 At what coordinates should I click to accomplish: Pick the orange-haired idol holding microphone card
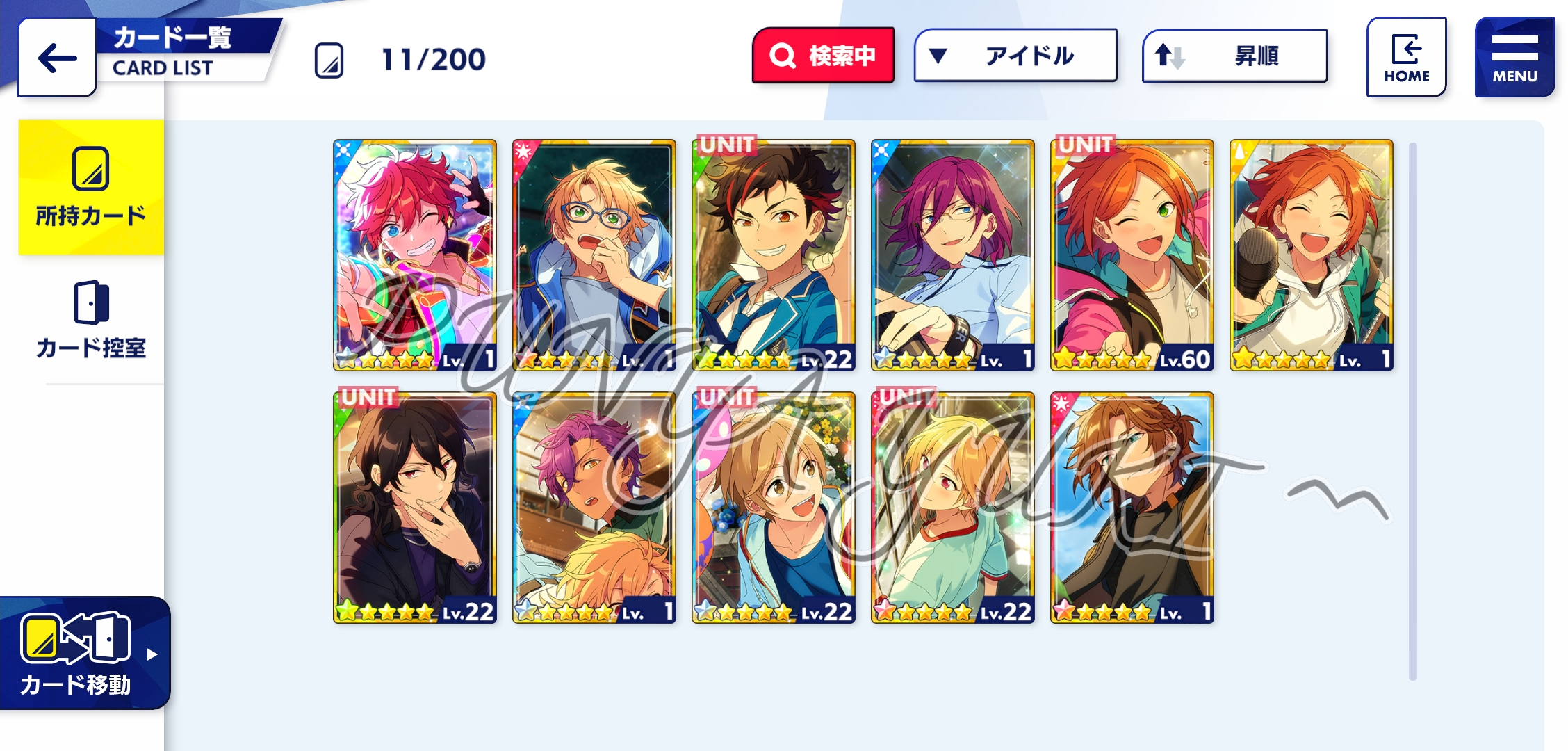tap(1312, 255)
